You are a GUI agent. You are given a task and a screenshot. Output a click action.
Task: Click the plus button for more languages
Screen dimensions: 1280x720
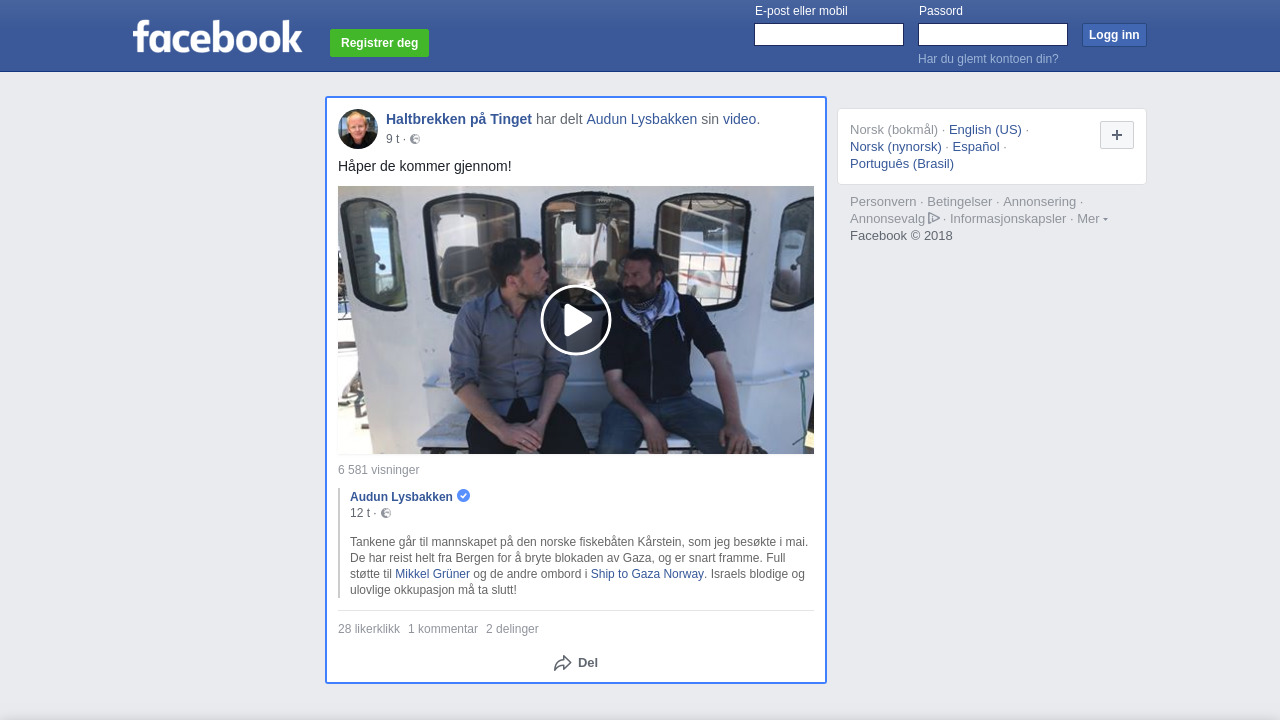pyautogui.click(x=1117, y=135)
